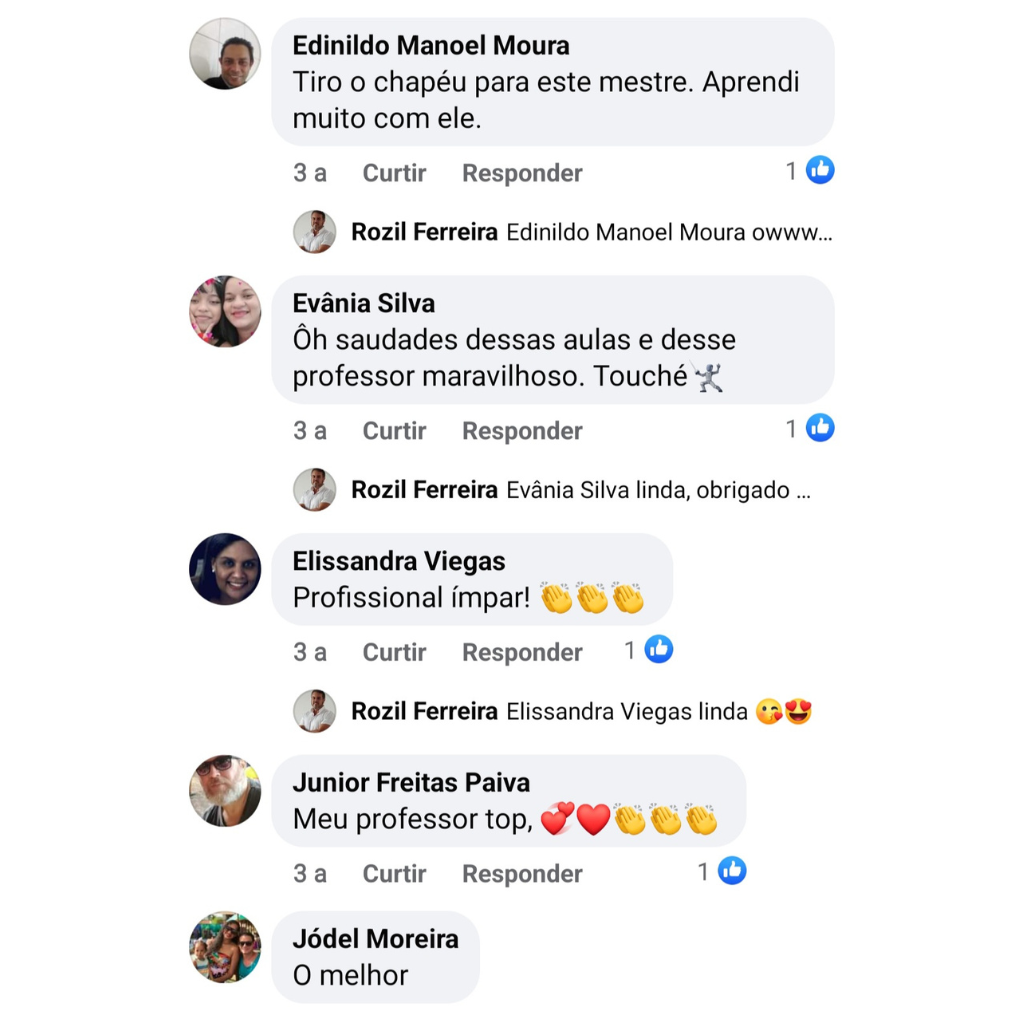Expand Rozil Ferreira's reply to Edinildo
The image size is (1024, 1024).
click(563, 232)
